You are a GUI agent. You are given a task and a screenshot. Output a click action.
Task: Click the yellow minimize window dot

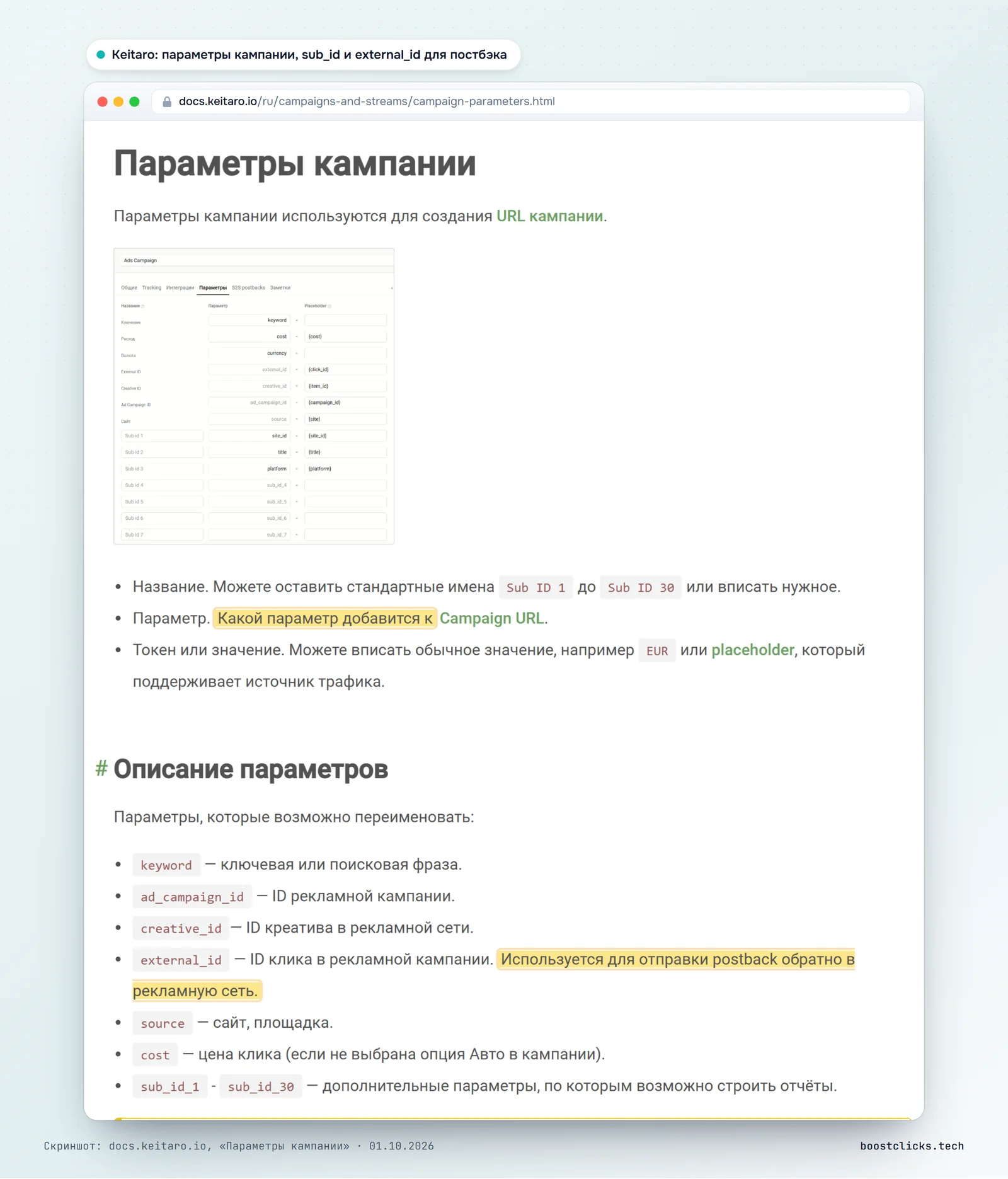pos(118,101)
